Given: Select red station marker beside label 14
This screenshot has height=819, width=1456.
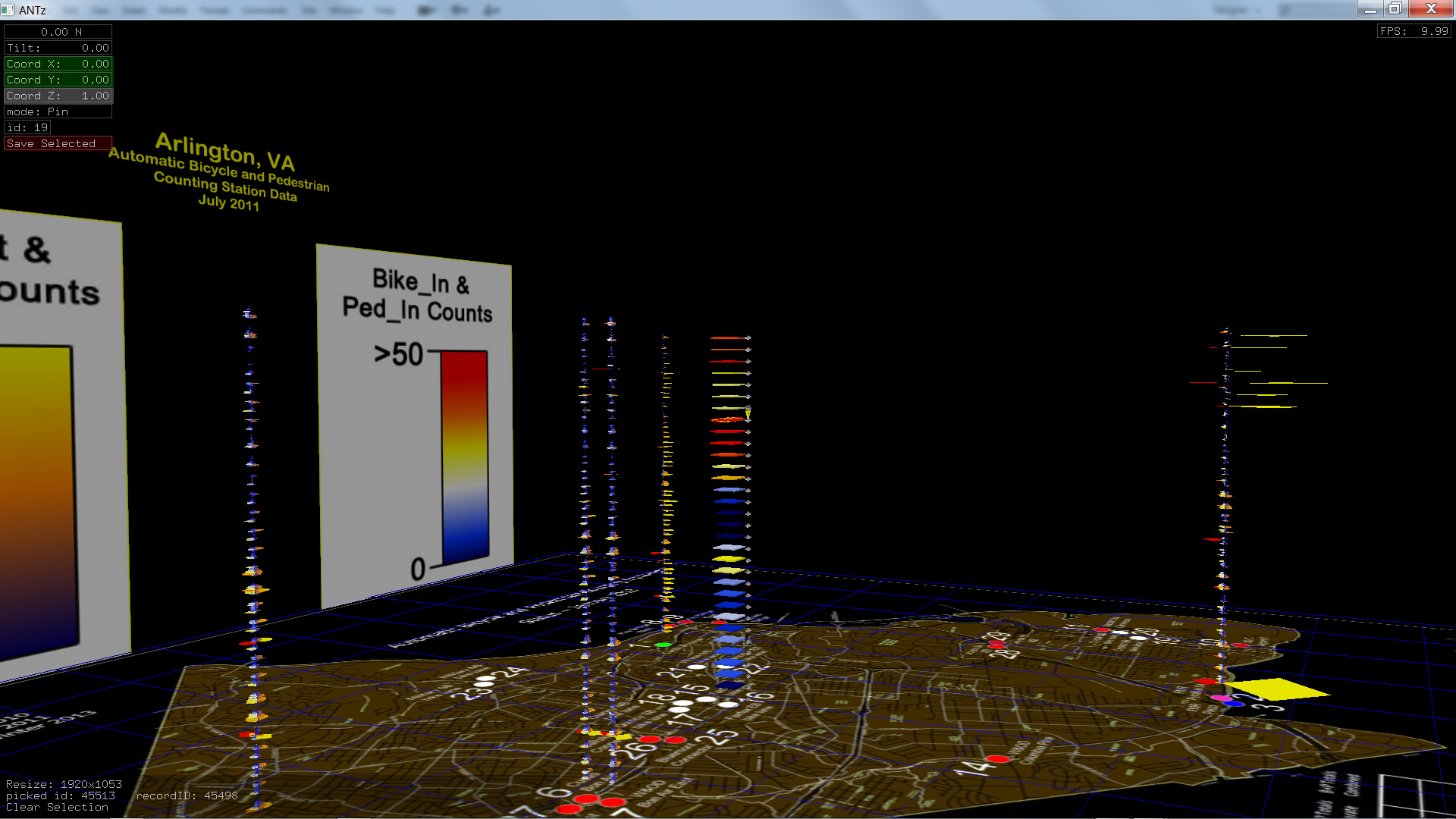Looking at the screenshot, I should [998, 758].
